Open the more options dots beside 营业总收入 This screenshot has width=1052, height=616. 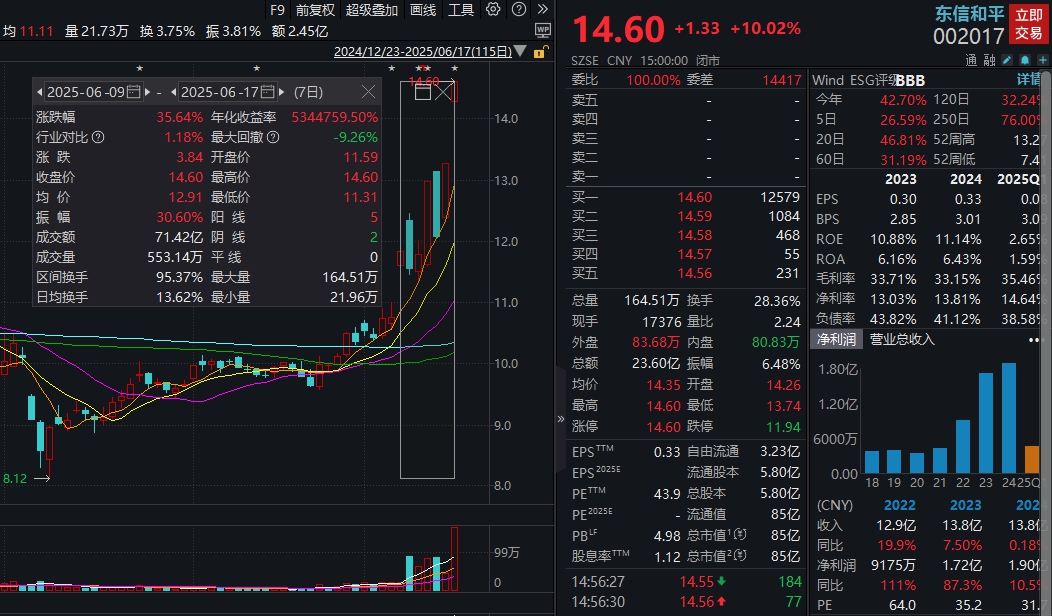(x=1035, y=340)
